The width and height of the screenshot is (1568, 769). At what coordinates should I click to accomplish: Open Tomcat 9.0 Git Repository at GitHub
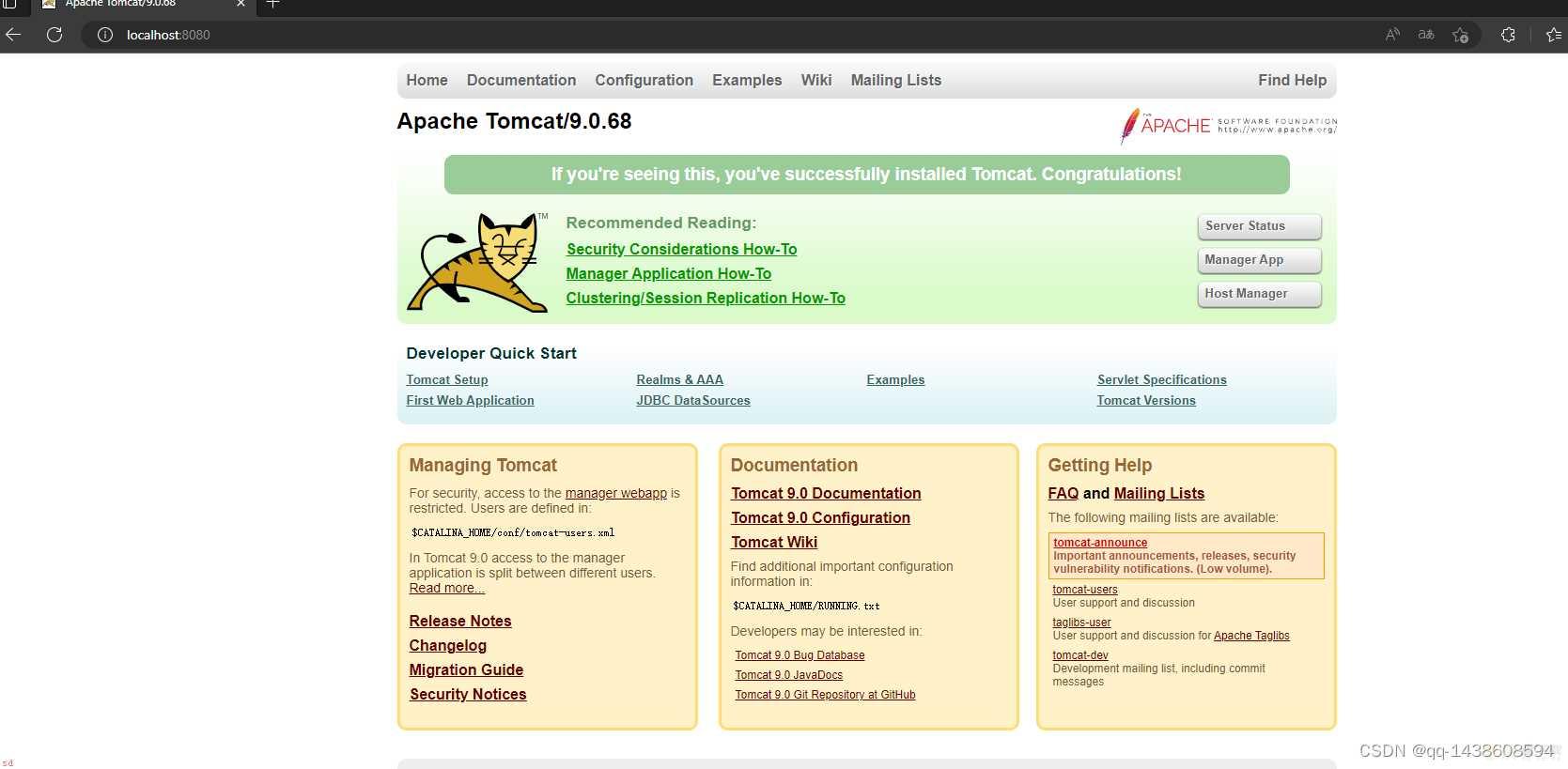[x=825, y=695]
